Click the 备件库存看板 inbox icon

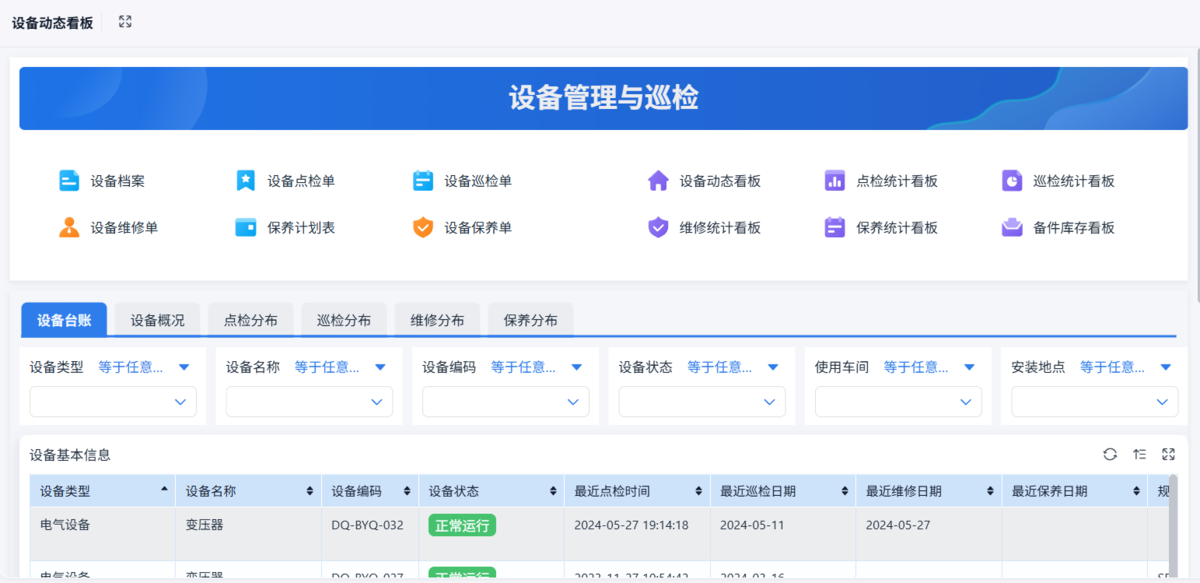pos(1012,227)
